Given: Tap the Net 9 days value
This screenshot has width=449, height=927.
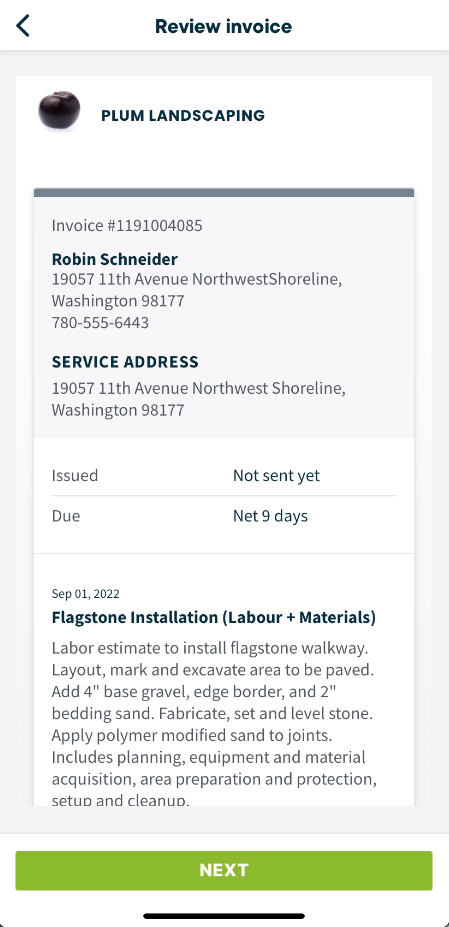Looking at the screenshot, I should [x=270, y=516].
